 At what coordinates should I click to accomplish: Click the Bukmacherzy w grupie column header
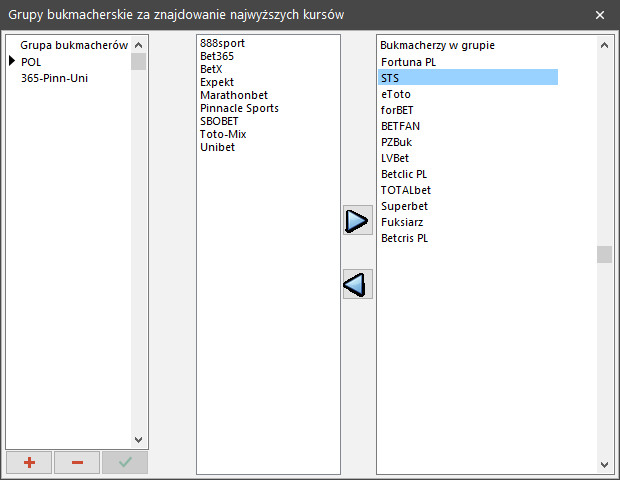pos(438,45)
